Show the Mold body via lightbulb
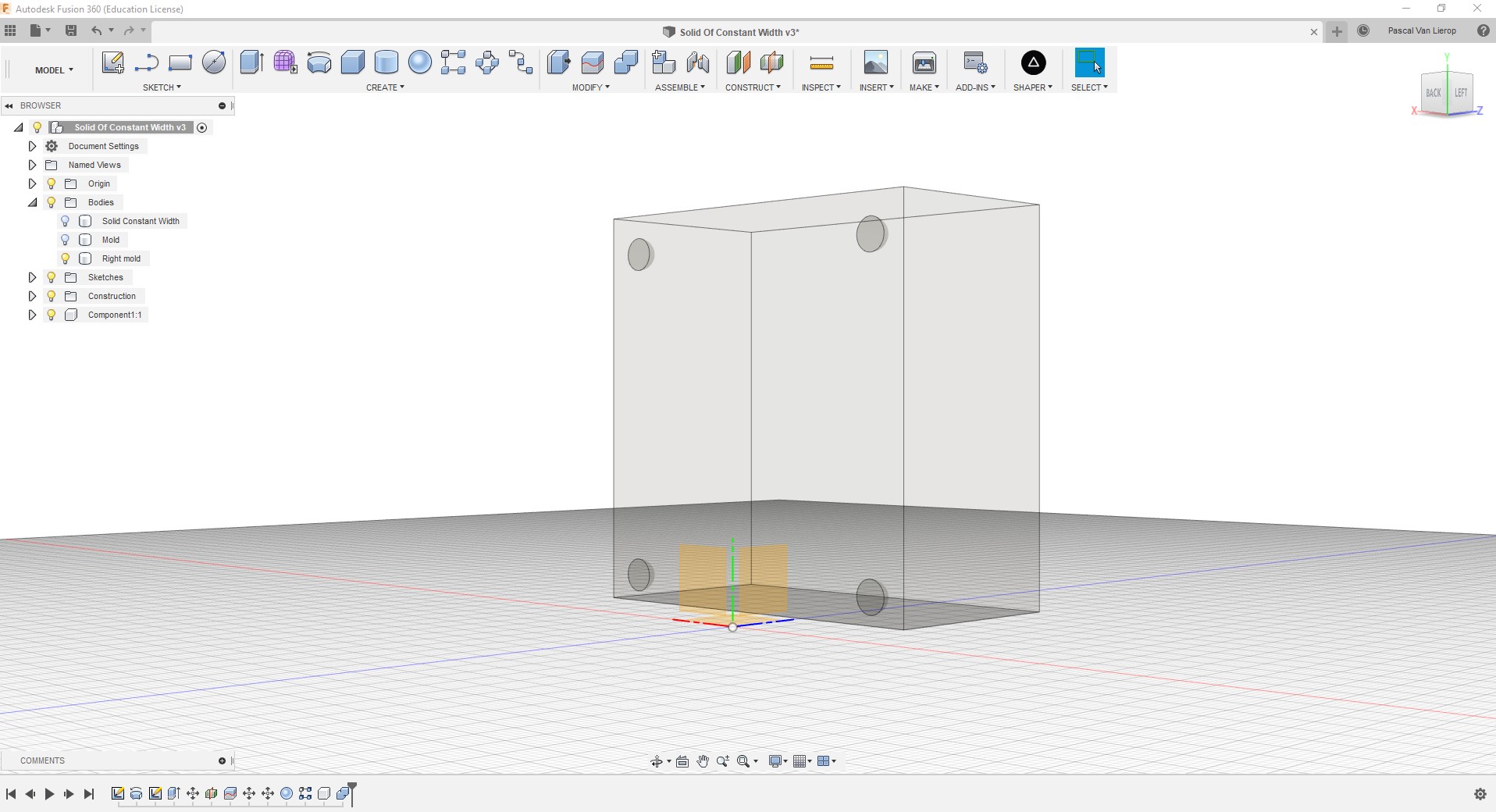This screenshot has height=812, width=1496. tap(66, 240)
